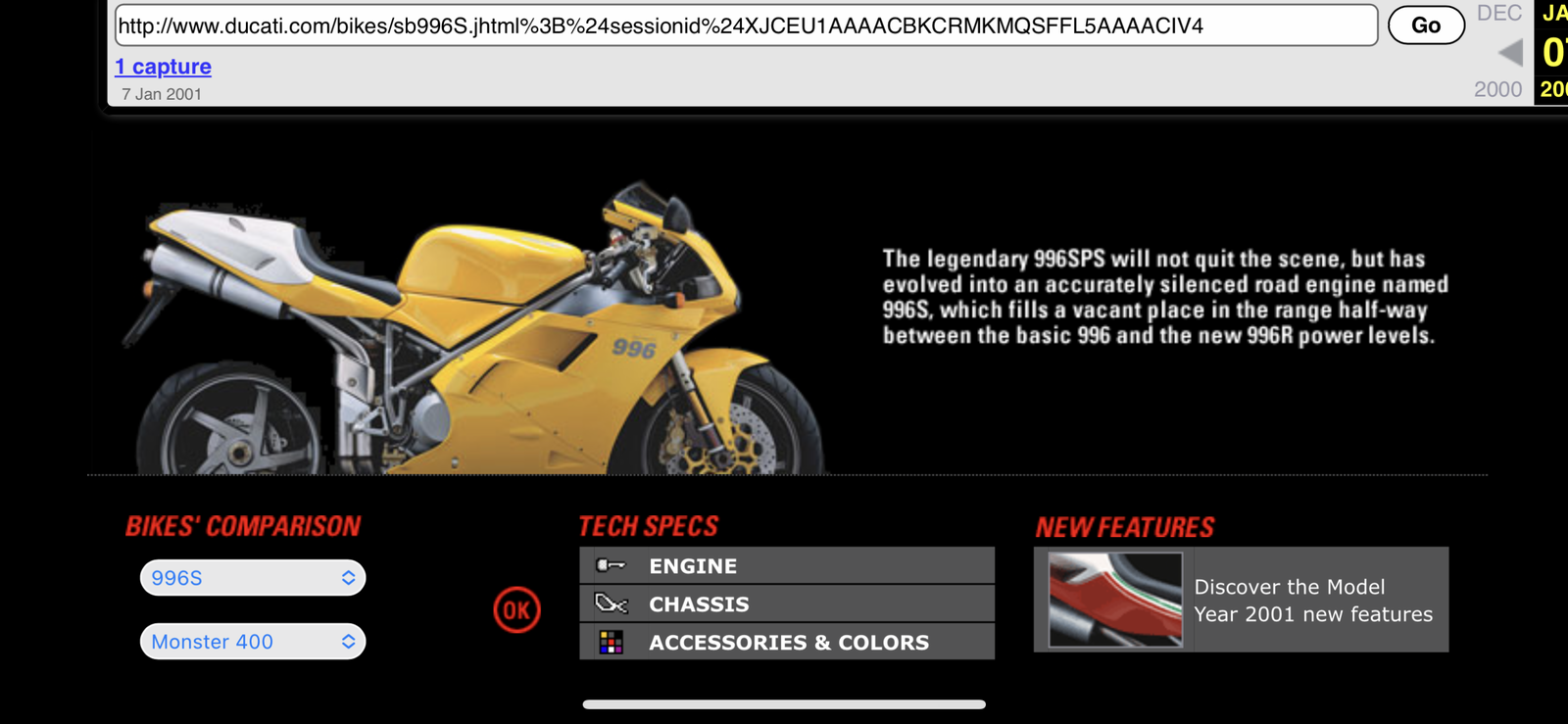The image size is (1568, 724).
Task: Click the 996SPS description paragraph
Action: click(1165, 297)
